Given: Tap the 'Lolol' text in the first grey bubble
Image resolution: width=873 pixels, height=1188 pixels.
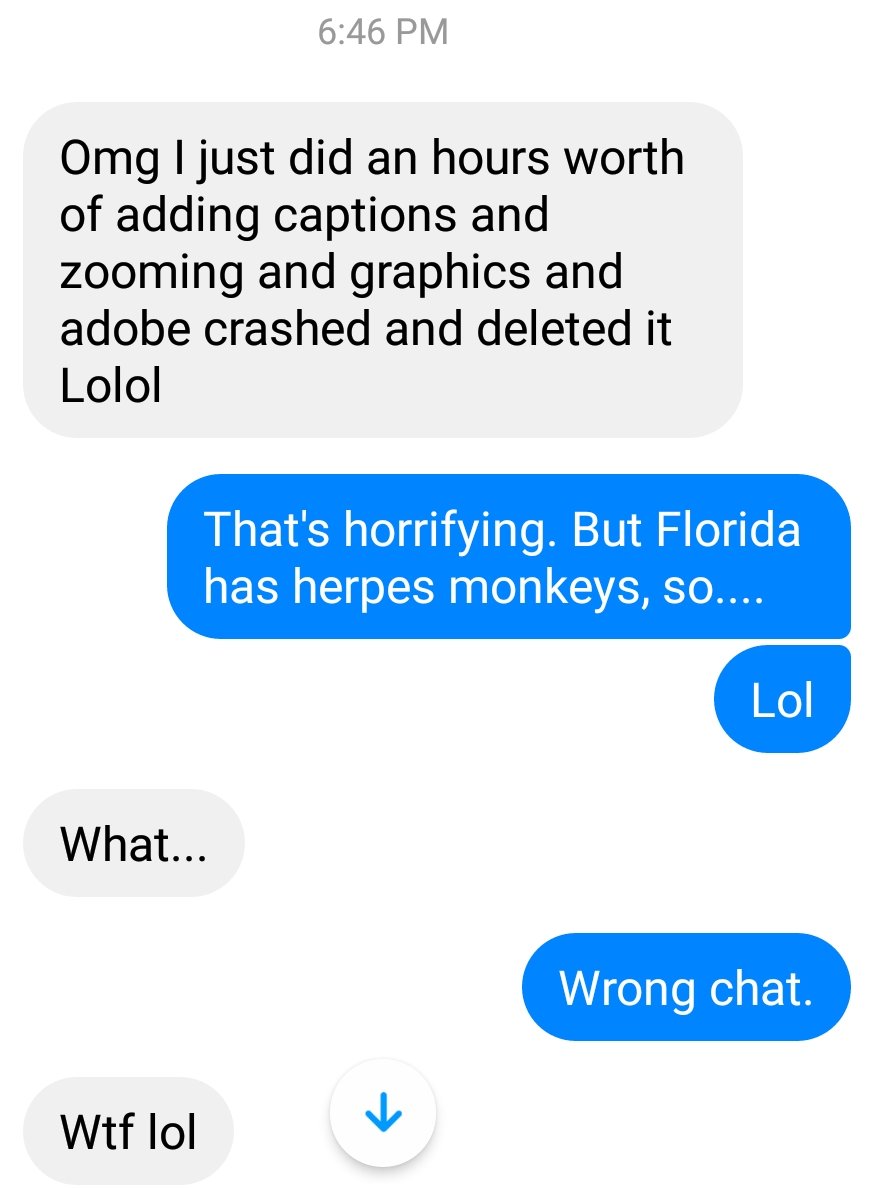Looking at the screenshot, I should coord(111,386).
